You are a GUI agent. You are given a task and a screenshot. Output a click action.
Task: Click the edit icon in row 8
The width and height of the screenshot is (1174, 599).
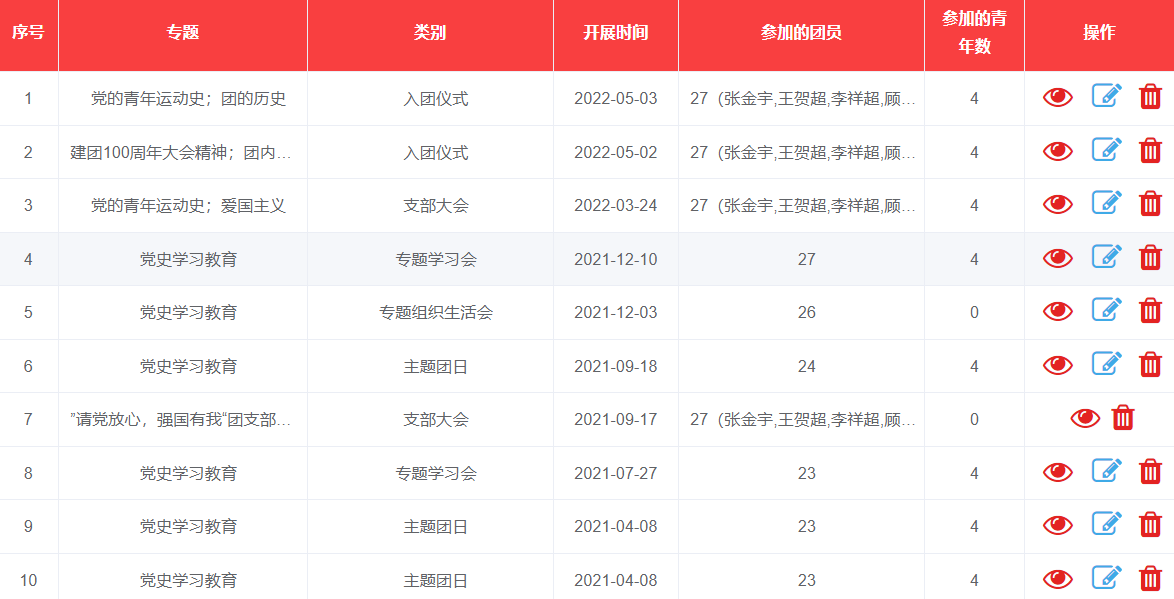coord(1106,472)
